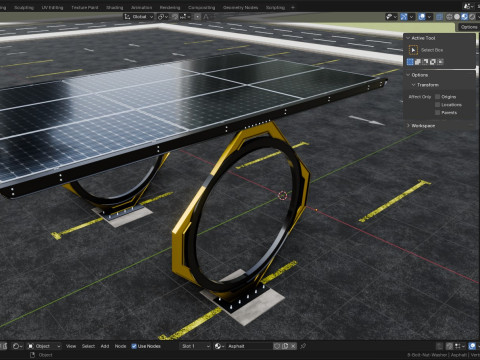Select solid viewport shading
480x360 pixels.
click(x=457, y=17)
